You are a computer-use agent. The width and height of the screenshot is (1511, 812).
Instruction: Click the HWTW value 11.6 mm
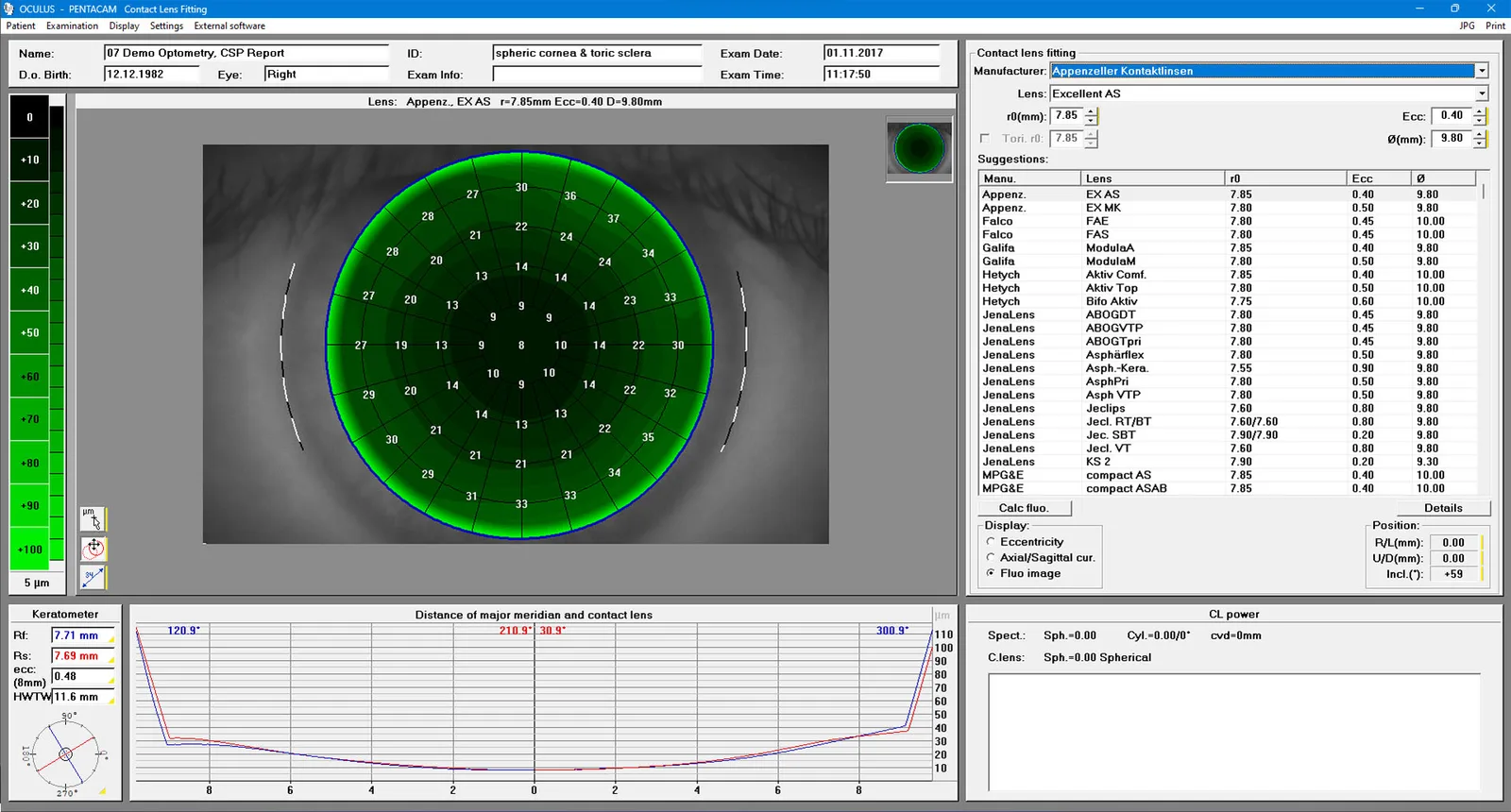point(83,697)
